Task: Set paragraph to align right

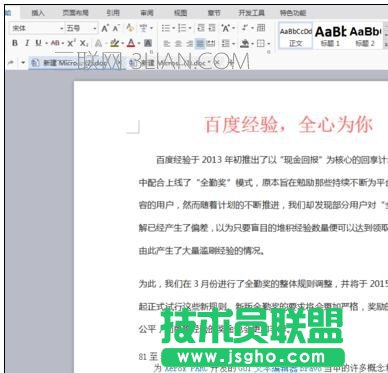Action: 189,44
